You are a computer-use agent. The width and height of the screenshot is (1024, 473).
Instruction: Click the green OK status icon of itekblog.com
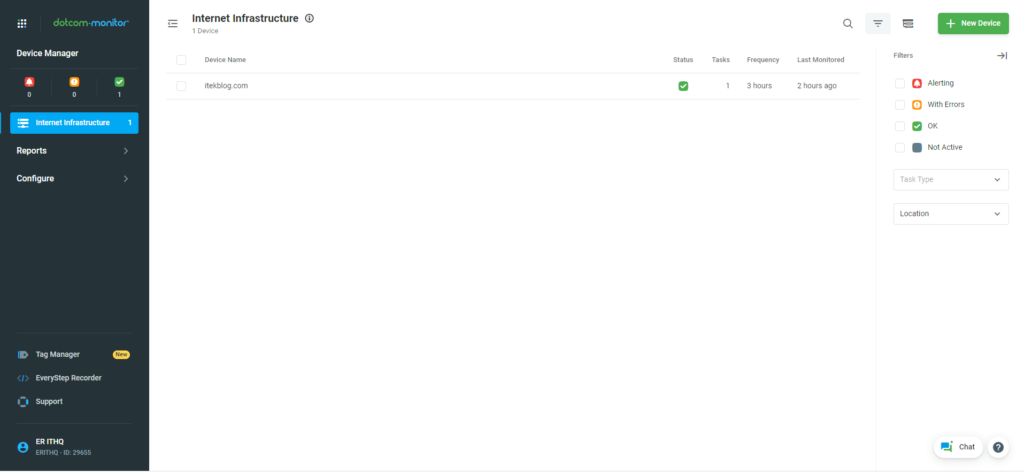(x=683, y=86)
